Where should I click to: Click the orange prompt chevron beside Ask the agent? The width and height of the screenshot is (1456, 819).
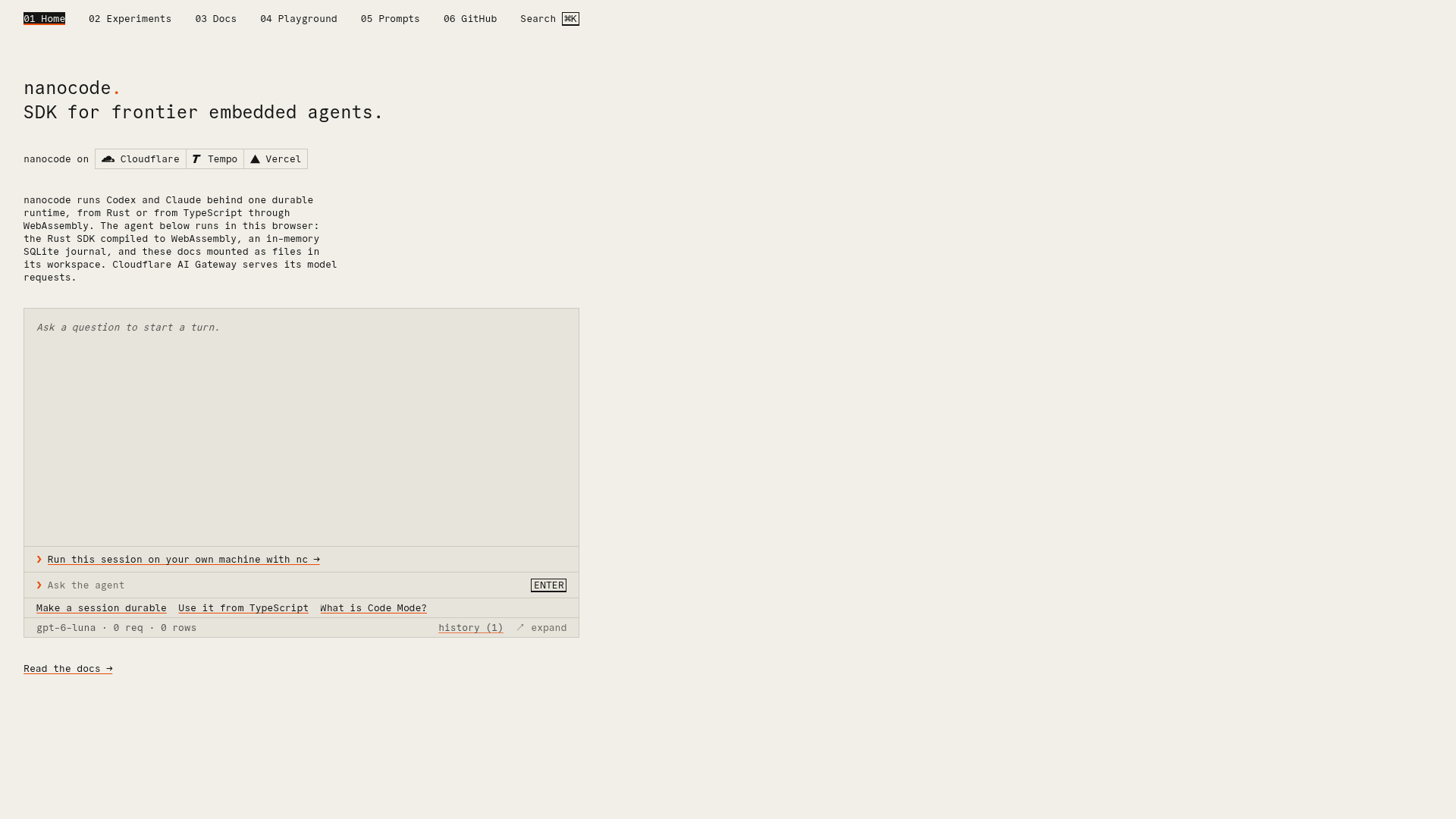tap(39, 585)
